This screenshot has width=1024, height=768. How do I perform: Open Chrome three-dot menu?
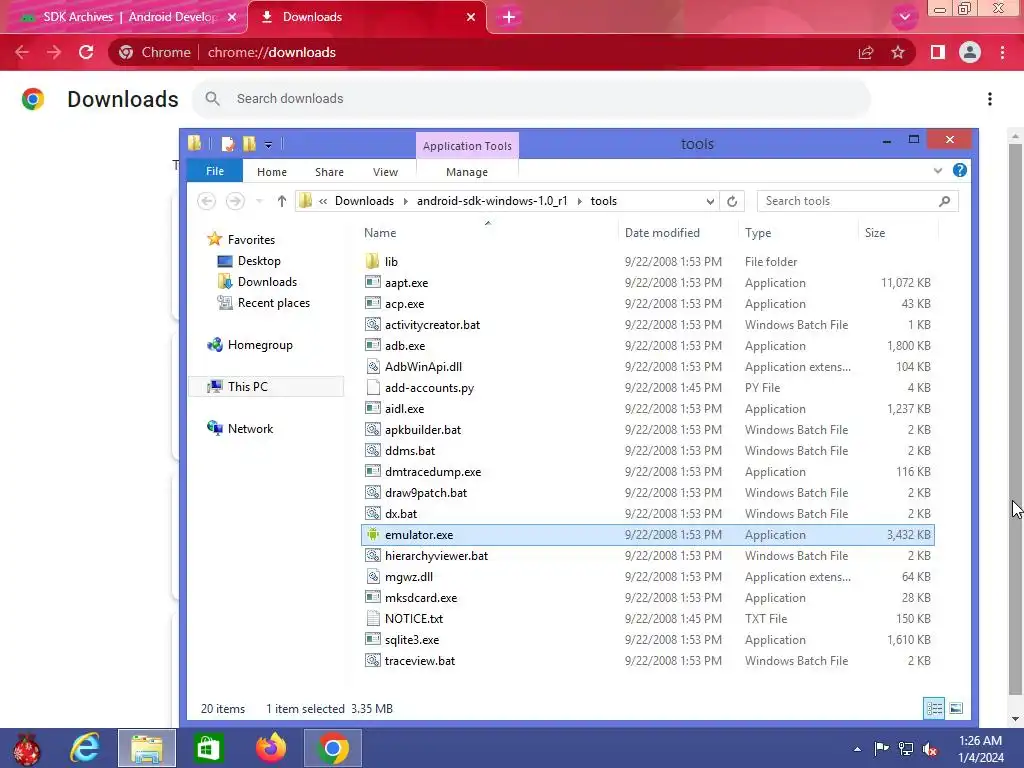[x=1002, y=52]
